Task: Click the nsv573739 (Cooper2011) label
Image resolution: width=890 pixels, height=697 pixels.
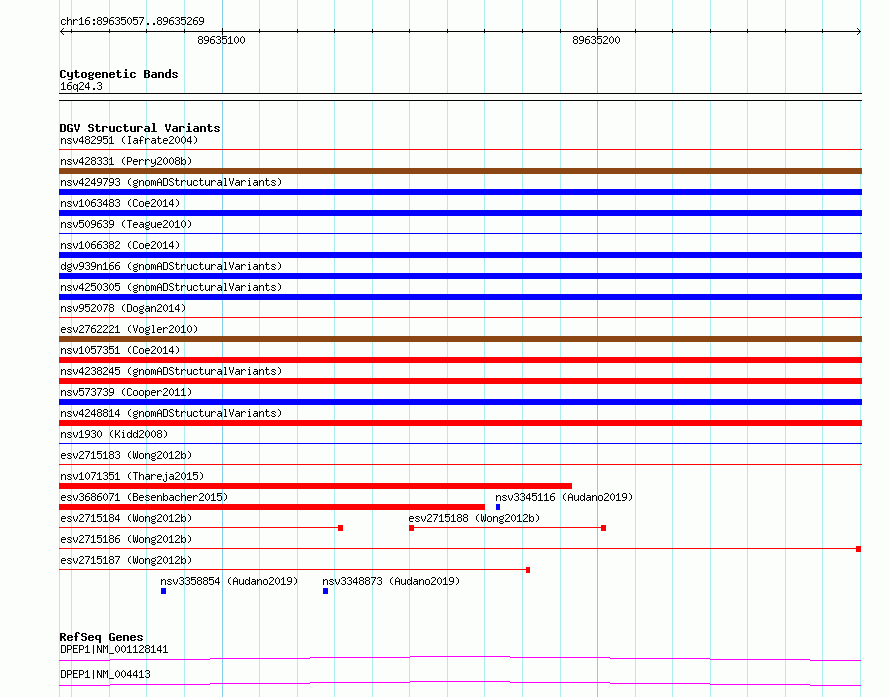Action: (x=126, y=392)
